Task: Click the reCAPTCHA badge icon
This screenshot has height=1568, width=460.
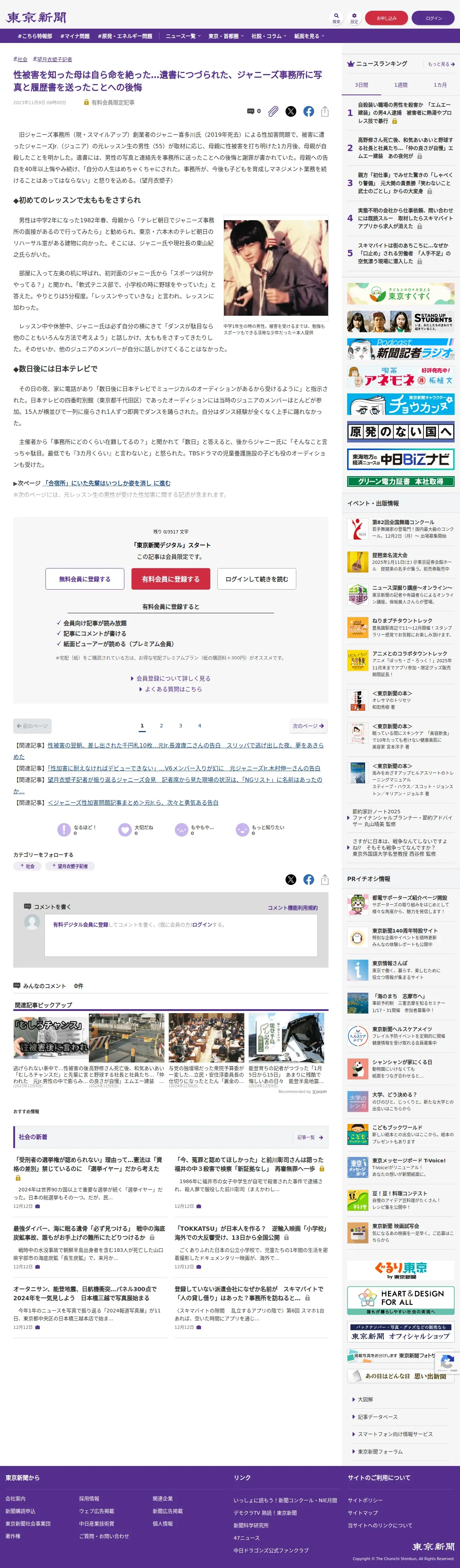Action: (x=447, y=1363)
